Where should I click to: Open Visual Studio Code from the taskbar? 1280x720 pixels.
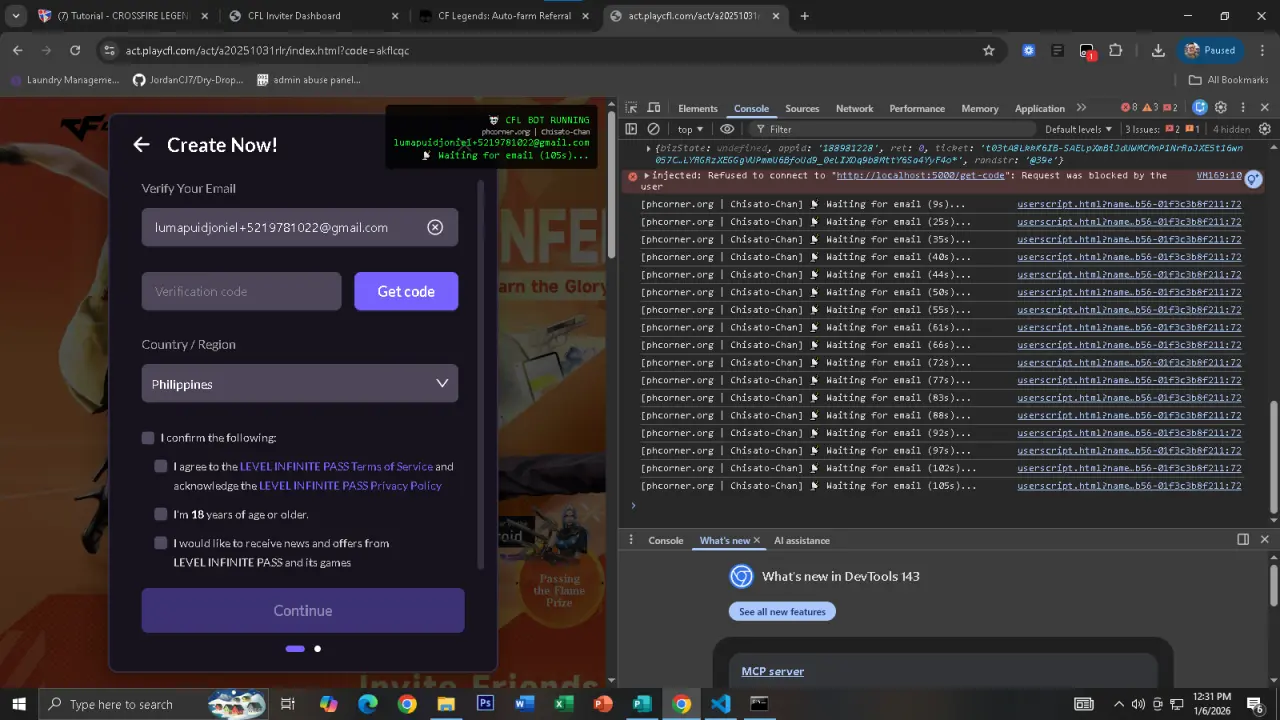720,704
